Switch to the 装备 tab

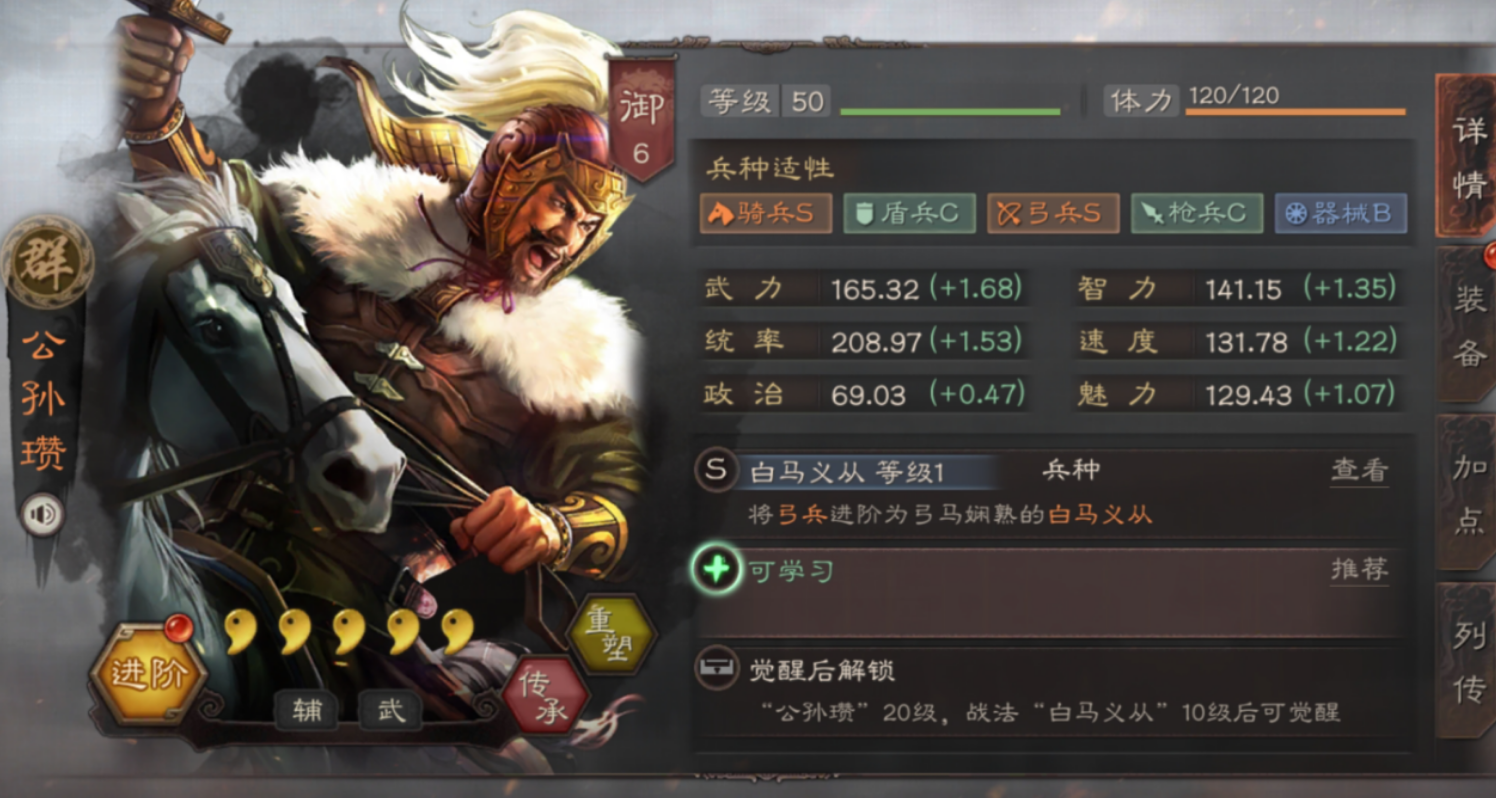1467,325
